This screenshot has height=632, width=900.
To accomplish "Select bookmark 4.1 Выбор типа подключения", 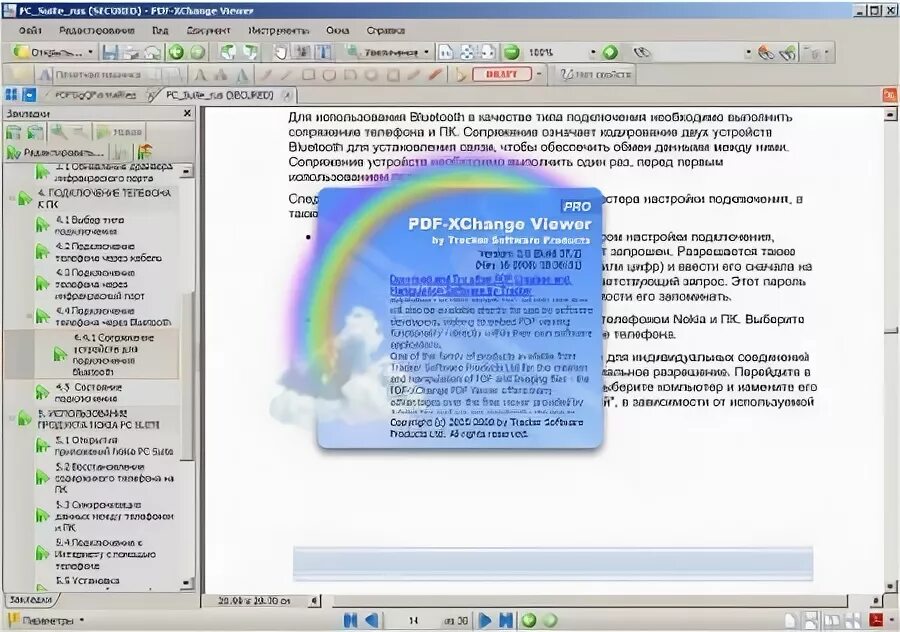I will point(90,226).
